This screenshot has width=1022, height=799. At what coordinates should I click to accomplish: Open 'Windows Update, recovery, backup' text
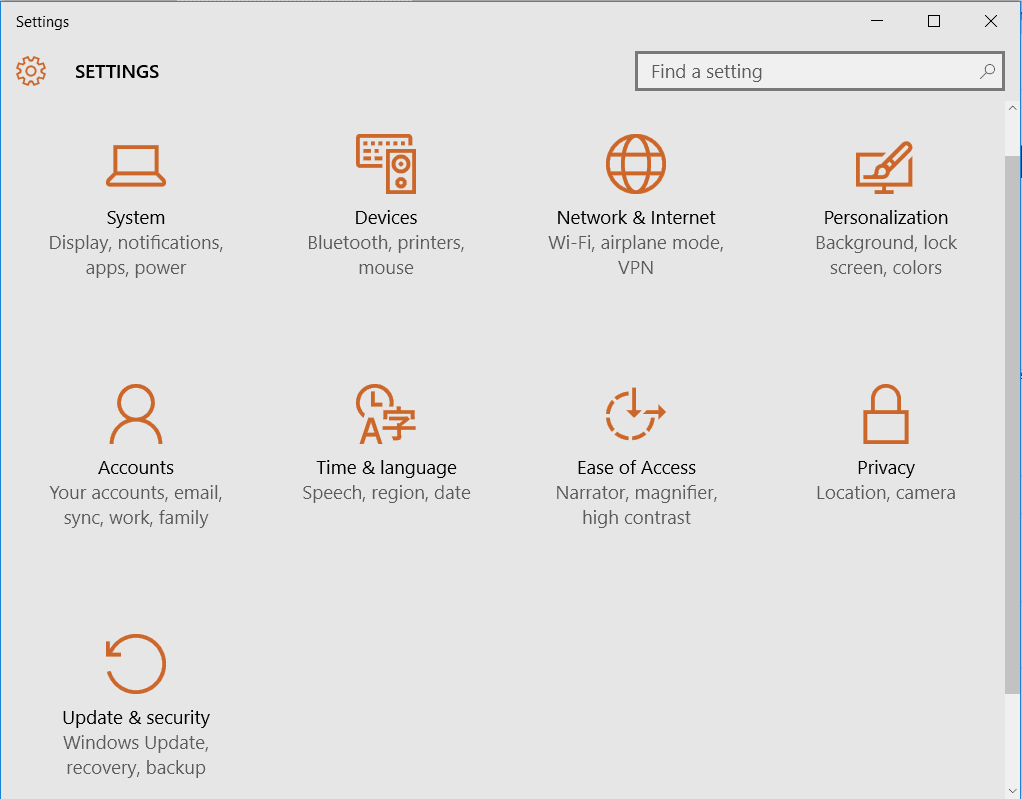(136, 755)
